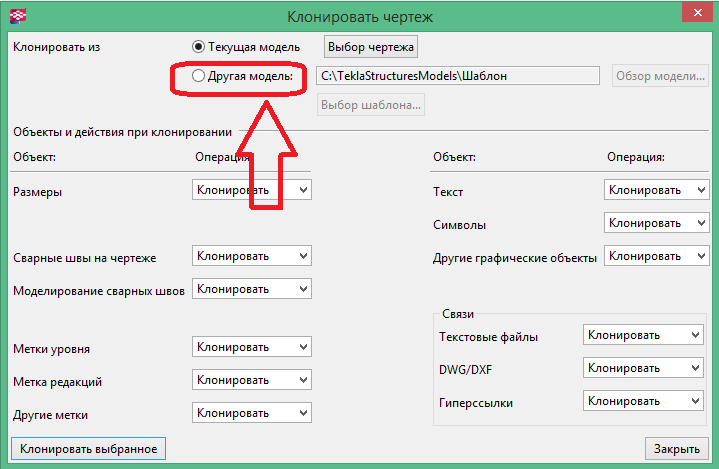The image size is (719, 469).
Task: Select the Другая модель radio button
Action: click(199, 75)
